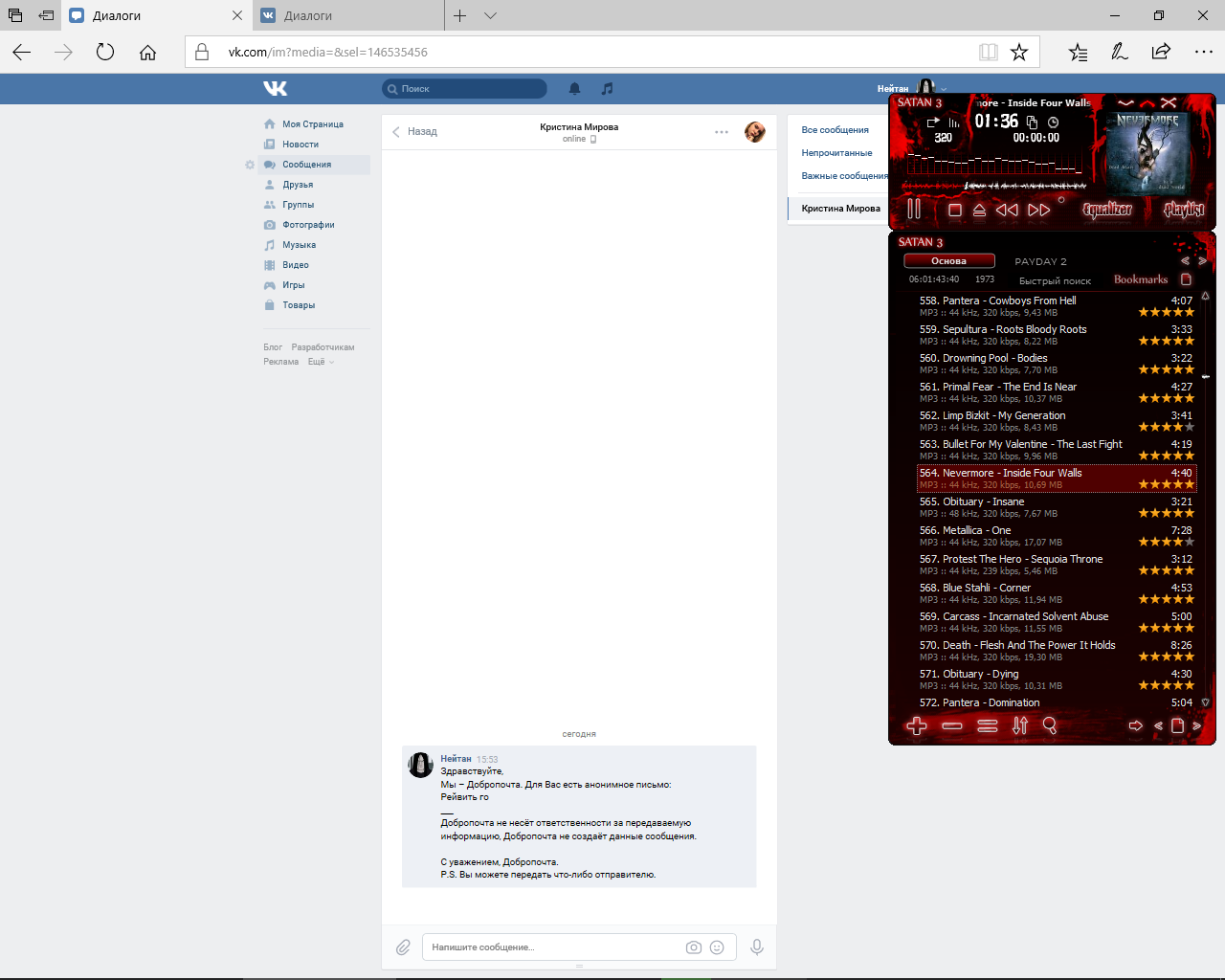The height and width of the screenshot is (980, 1225).
Task: Go to previous playlist at bottom
Action: click(1159, 725)
